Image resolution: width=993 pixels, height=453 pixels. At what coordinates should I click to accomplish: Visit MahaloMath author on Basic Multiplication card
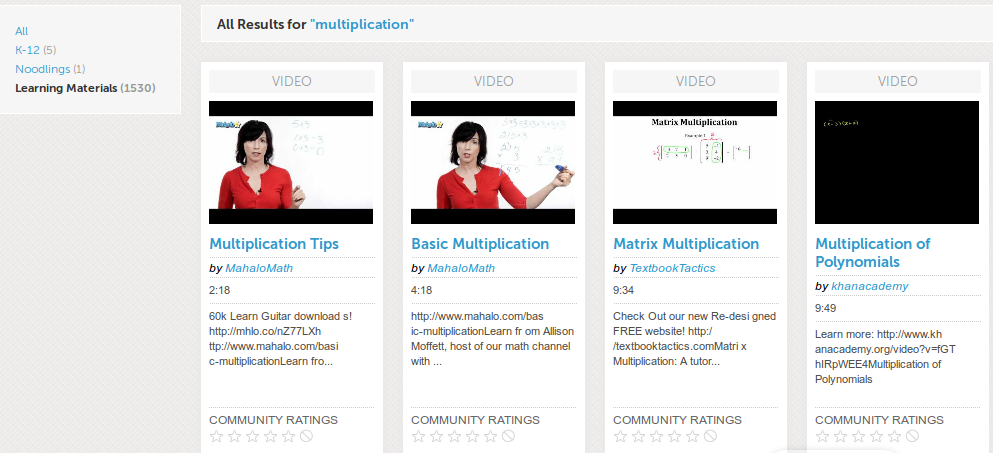[x=461, y=268]
